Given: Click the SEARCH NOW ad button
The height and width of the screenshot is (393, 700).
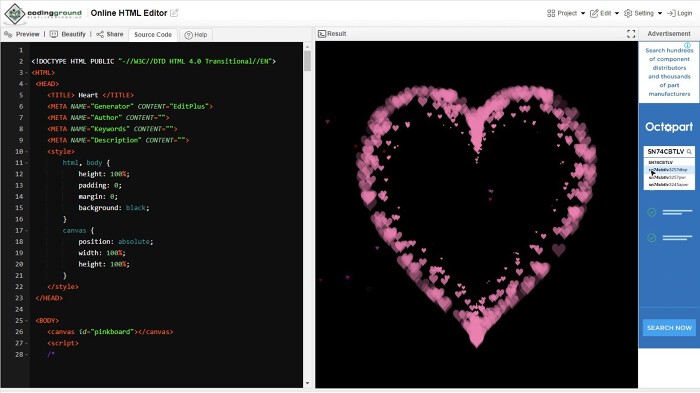Looking at the screenshot, I should (x=669, y=328).
